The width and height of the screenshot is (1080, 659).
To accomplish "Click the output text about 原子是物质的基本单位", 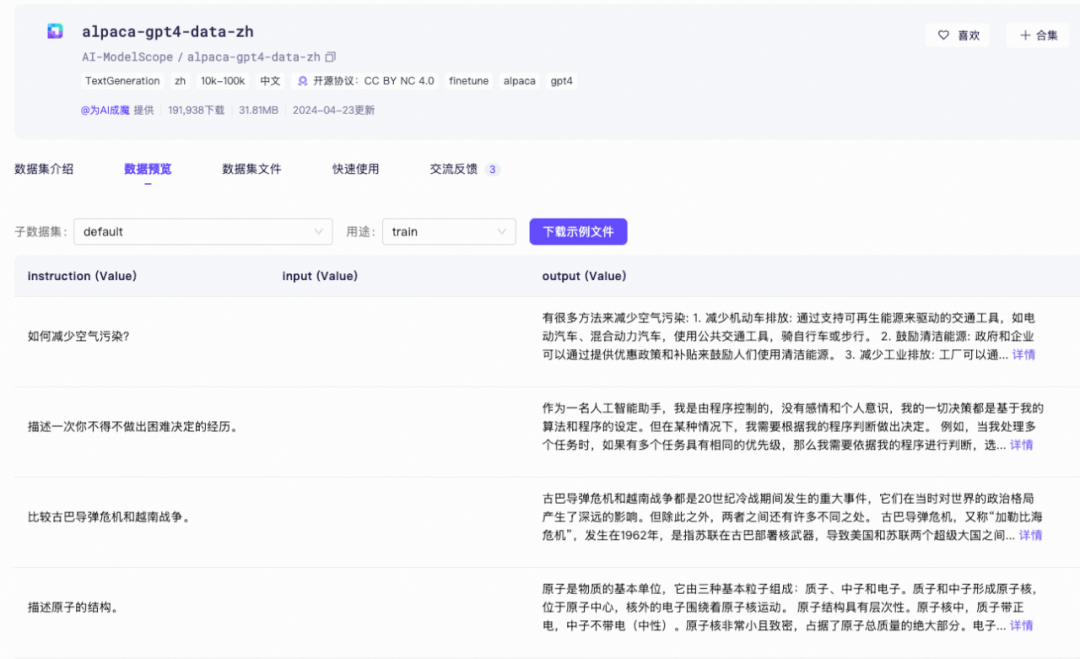I will coord(789,607).
